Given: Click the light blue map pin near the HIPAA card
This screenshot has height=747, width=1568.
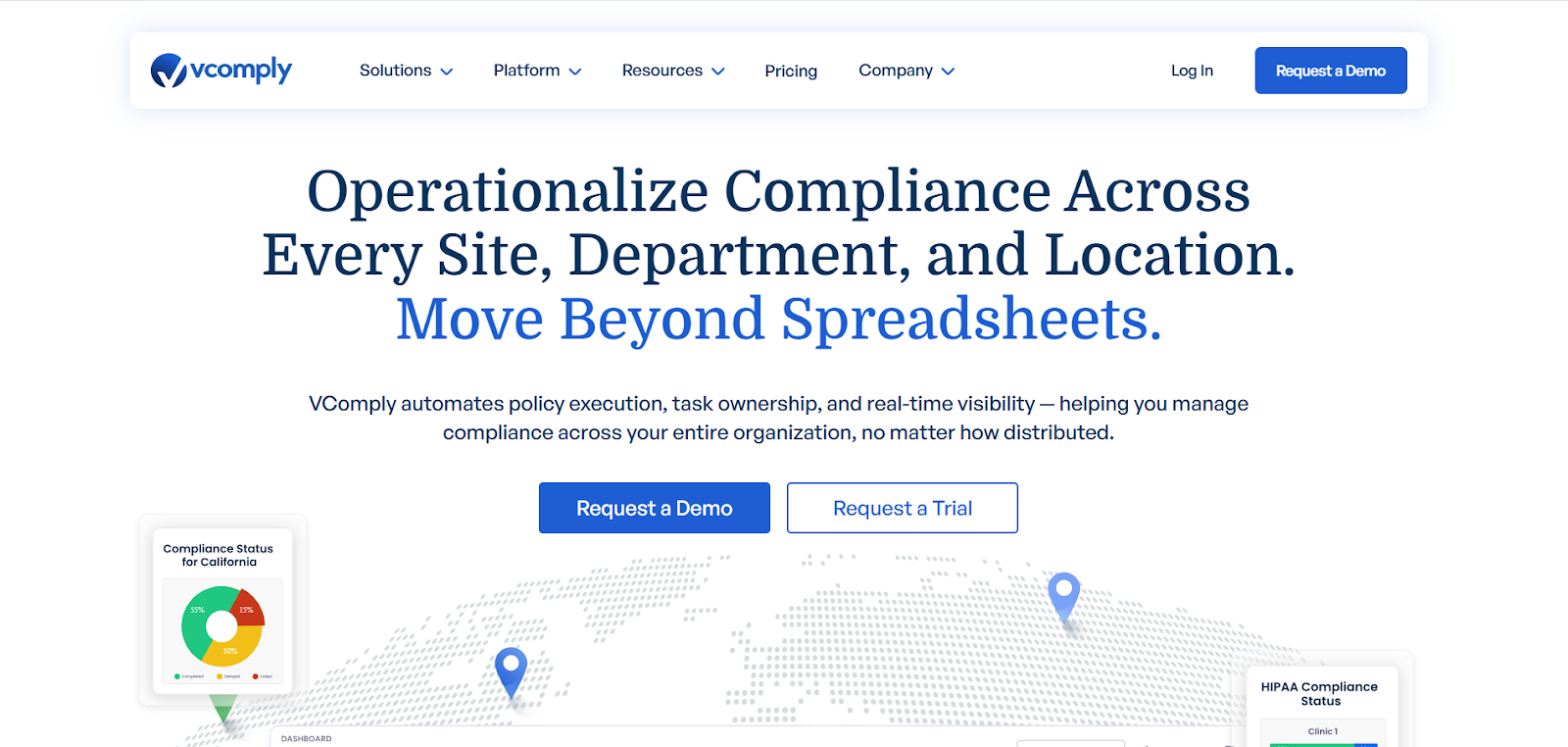Looking at the screenshot, I should 1063,596.
